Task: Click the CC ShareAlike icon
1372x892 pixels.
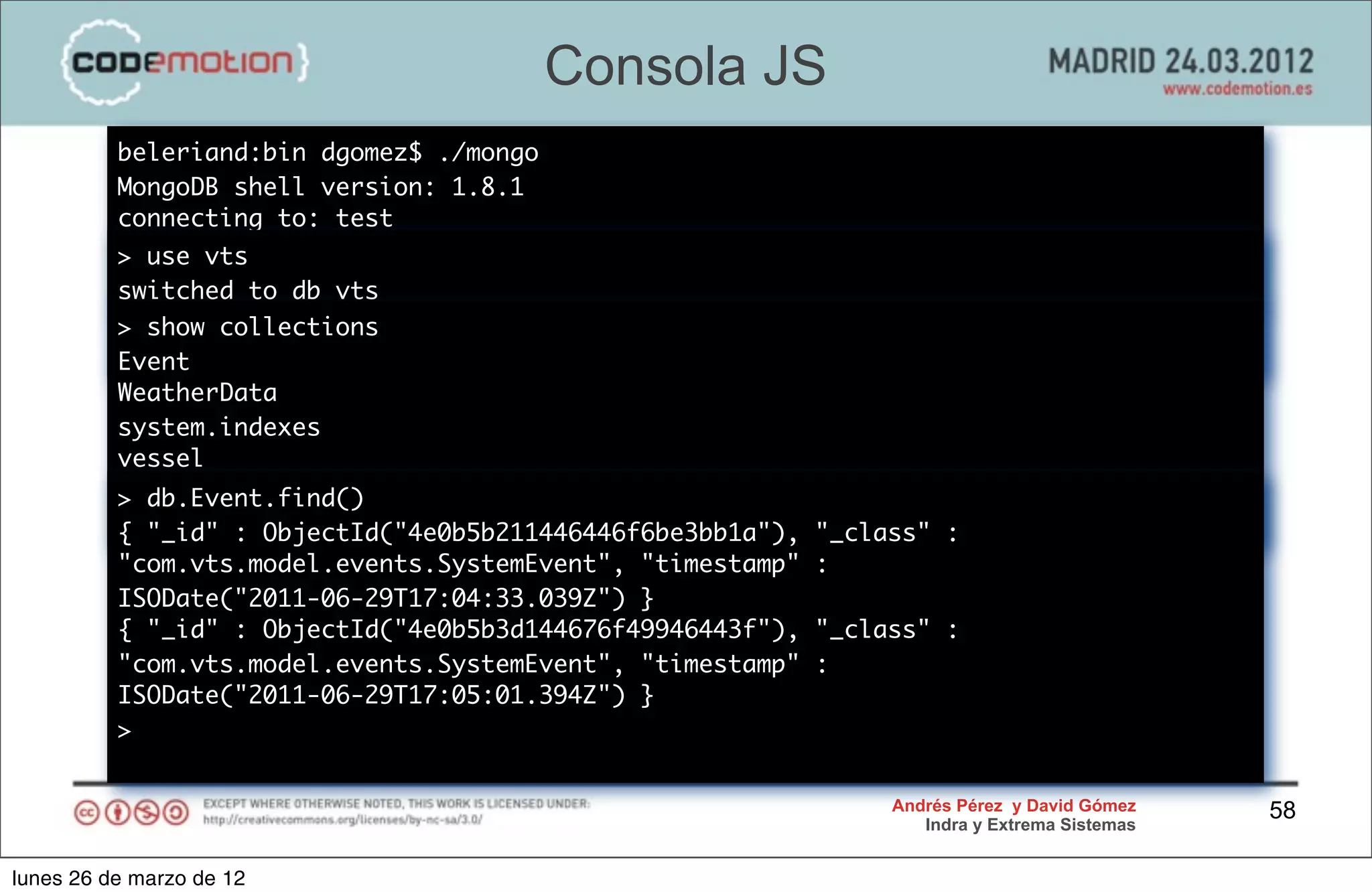Action: point(176,812)
